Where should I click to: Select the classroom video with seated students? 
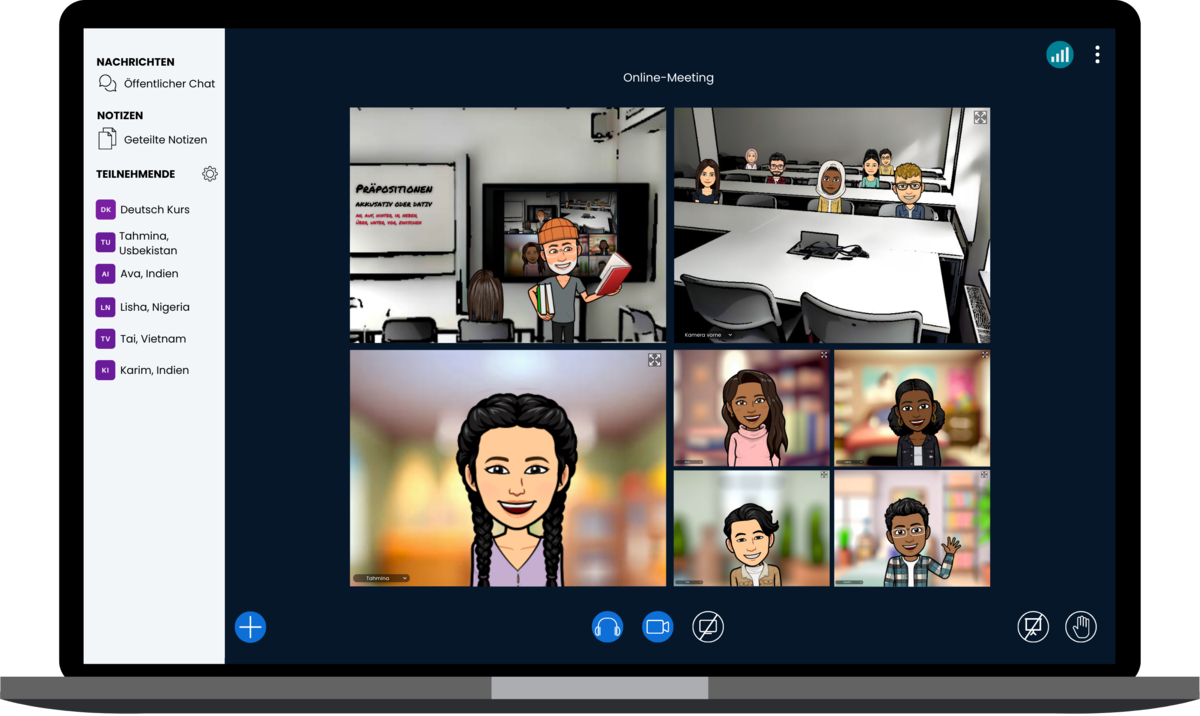coord(832,225)
